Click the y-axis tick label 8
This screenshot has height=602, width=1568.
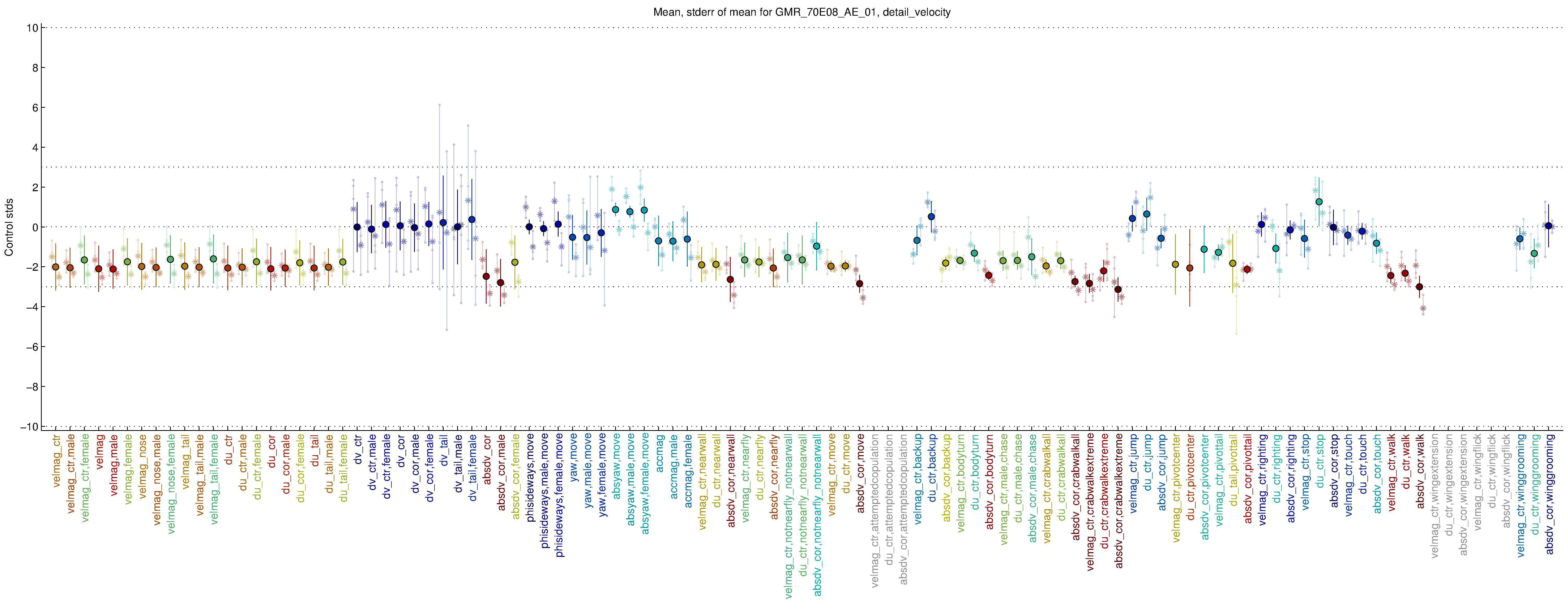tap(35, 68)
